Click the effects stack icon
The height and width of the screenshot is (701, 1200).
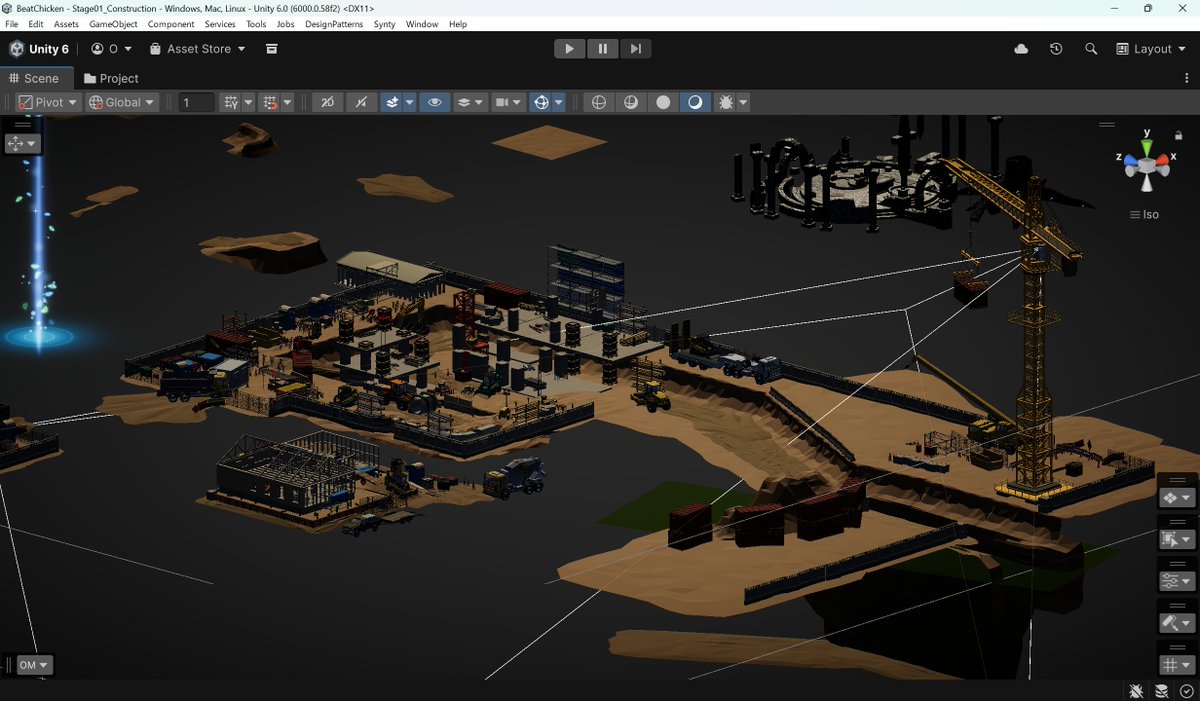(392, 102)
